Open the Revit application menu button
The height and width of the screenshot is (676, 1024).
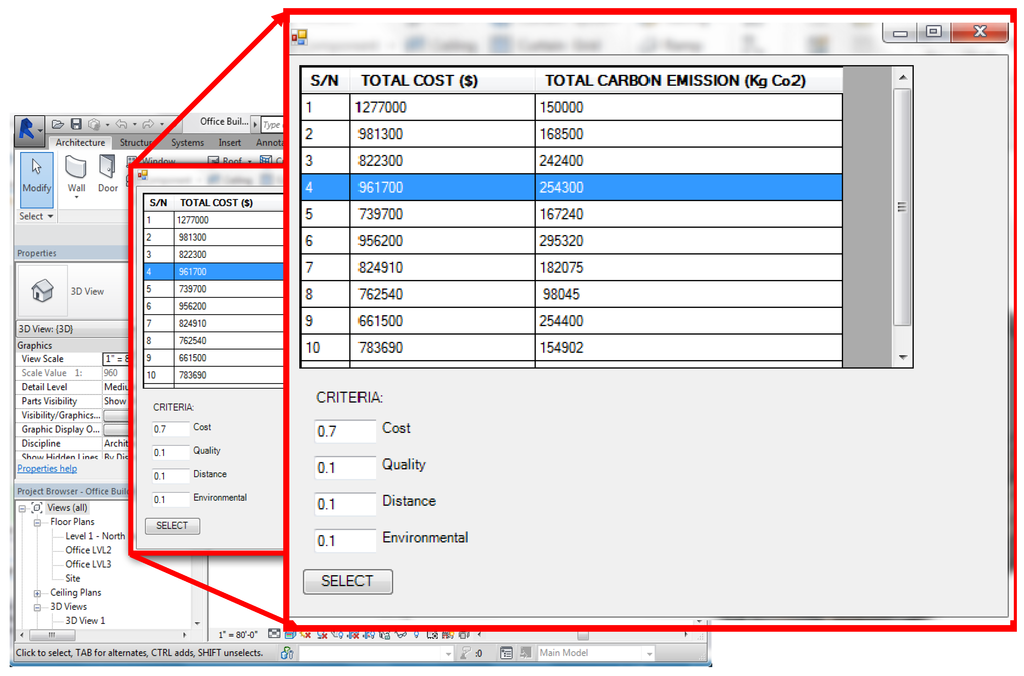coord(28,127)
